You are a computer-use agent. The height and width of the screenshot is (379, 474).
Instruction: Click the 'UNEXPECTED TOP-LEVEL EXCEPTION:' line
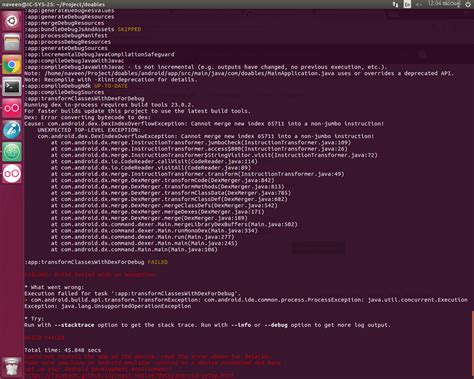pyautogui.click(x=89, y=130)
